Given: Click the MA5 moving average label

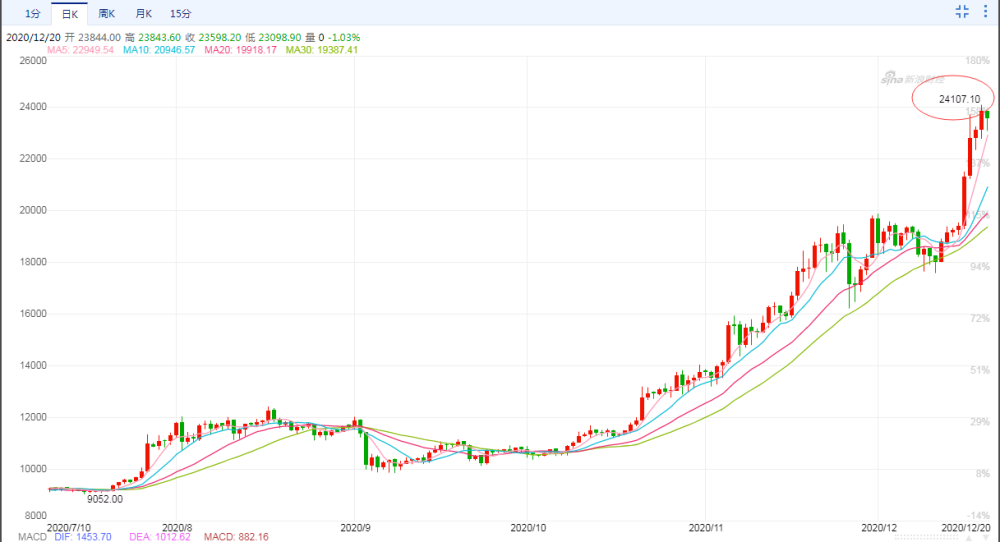Looking at the screenshot, I should [80, 50].
